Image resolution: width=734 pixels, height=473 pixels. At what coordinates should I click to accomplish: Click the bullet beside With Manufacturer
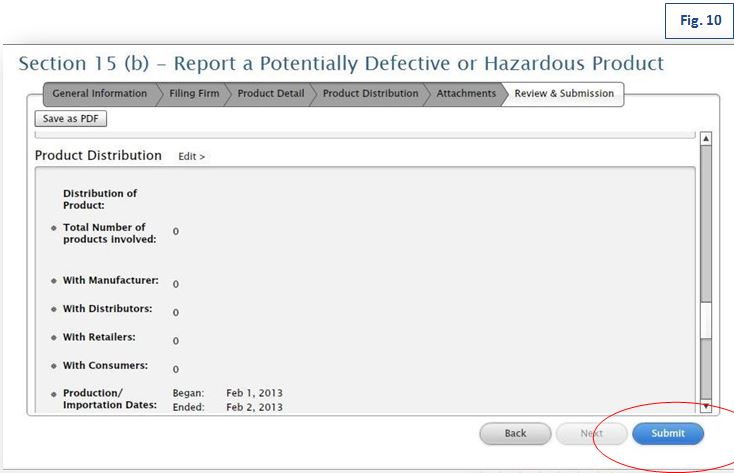tap(54, 281)
